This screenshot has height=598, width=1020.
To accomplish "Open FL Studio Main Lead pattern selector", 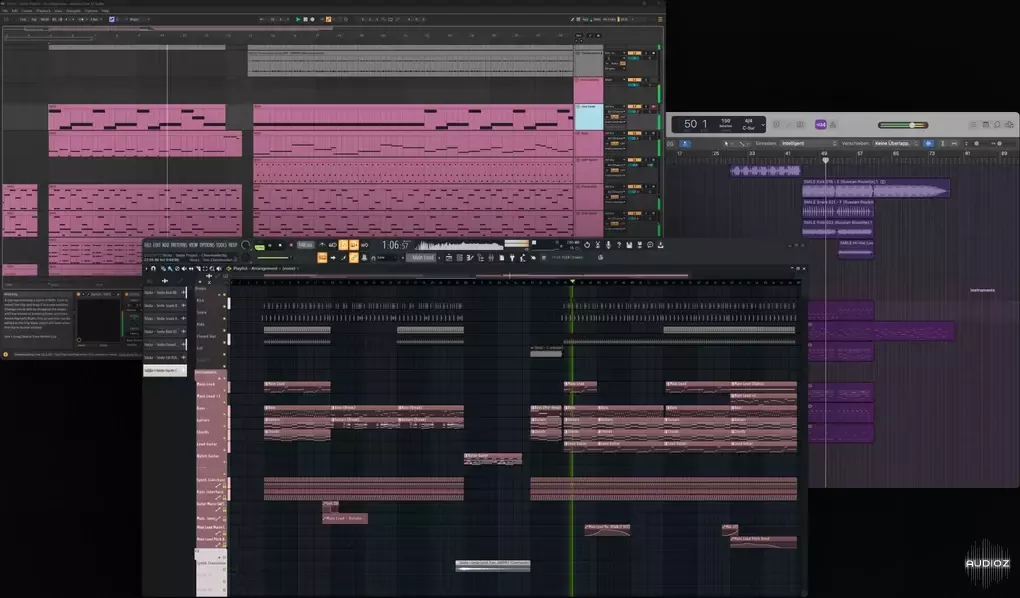I will [x=423, y=258].
